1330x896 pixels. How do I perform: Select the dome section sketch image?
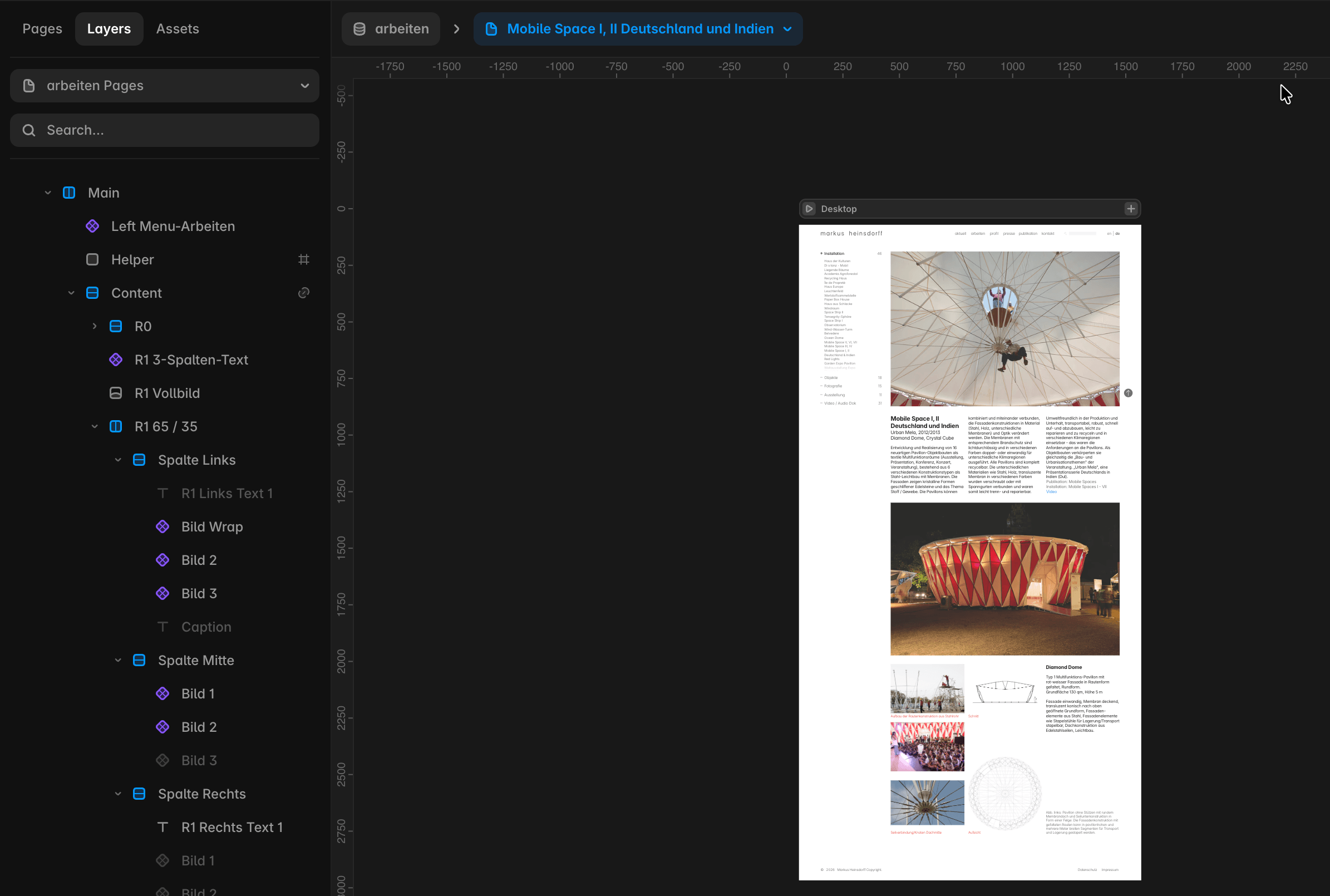coord(1005,691)
